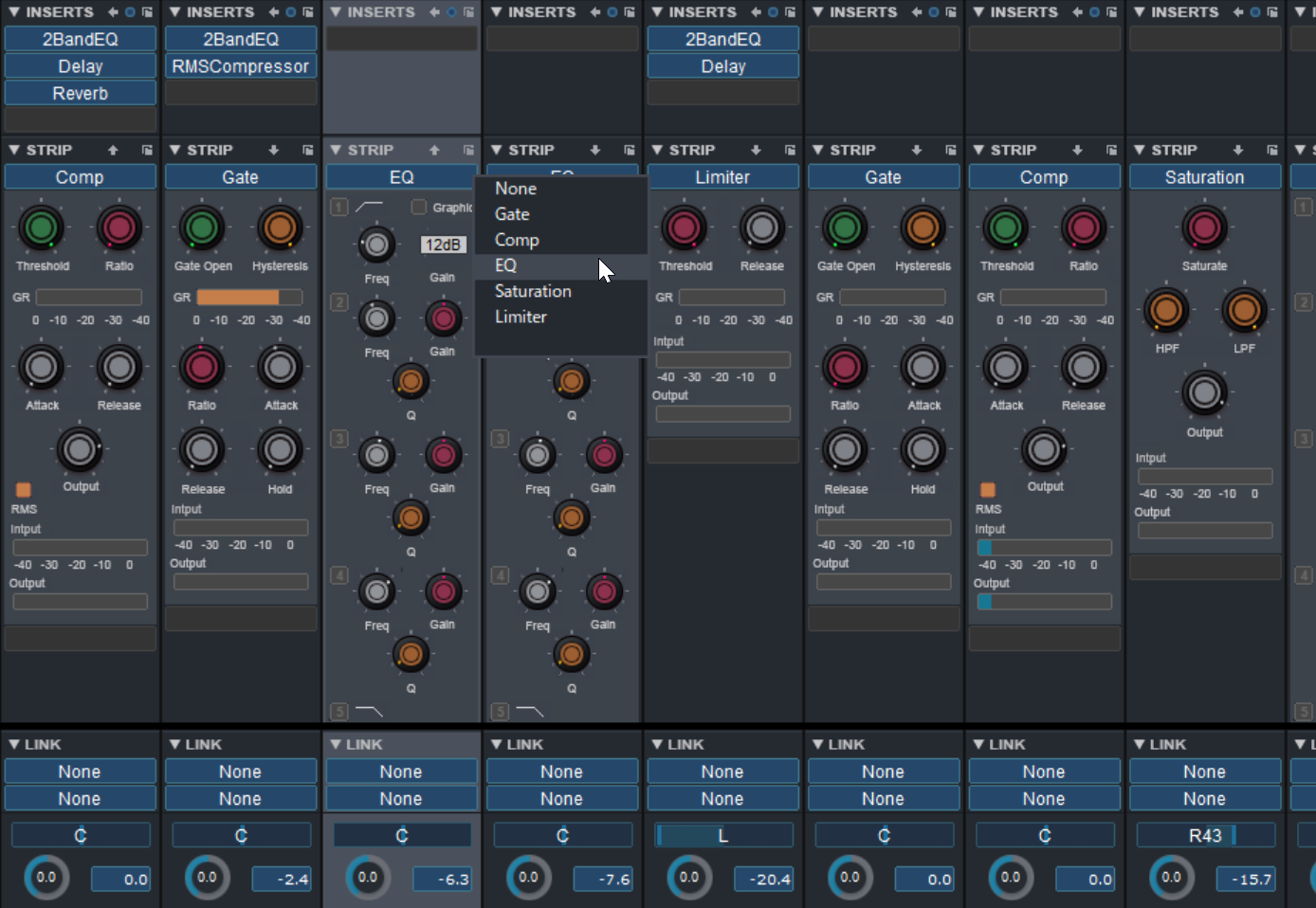The width and height of the screenshot is (1316, 908).
Task: Click inserts left-arrow icon on the Reverb channel
Action: pos(113,12)
